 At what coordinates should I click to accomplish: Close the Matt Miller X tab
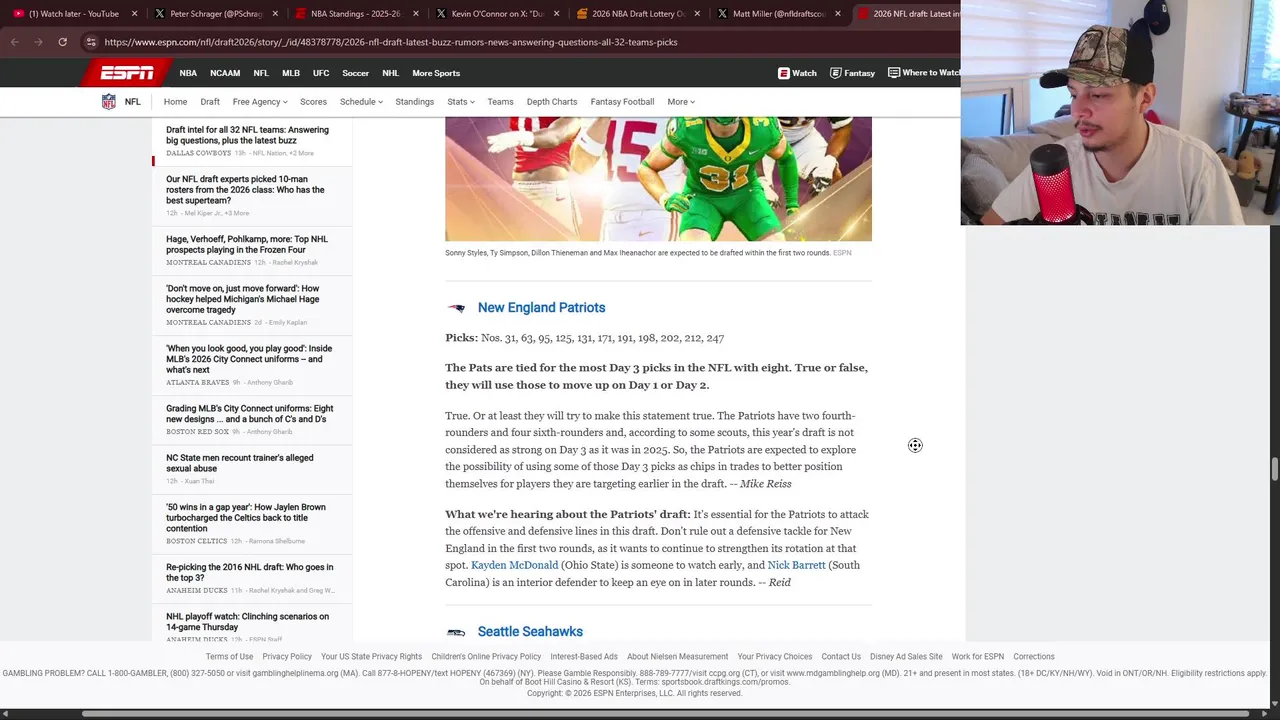(838, 14)
